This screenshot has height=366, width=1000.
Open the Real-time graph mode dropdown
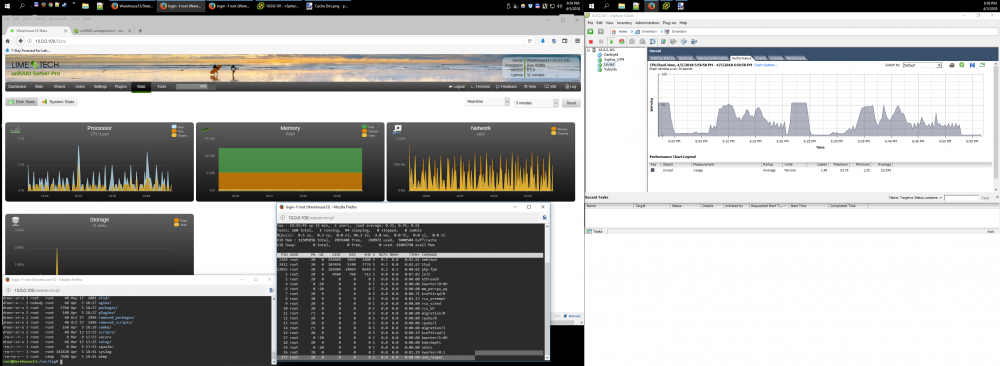[486, 102]
